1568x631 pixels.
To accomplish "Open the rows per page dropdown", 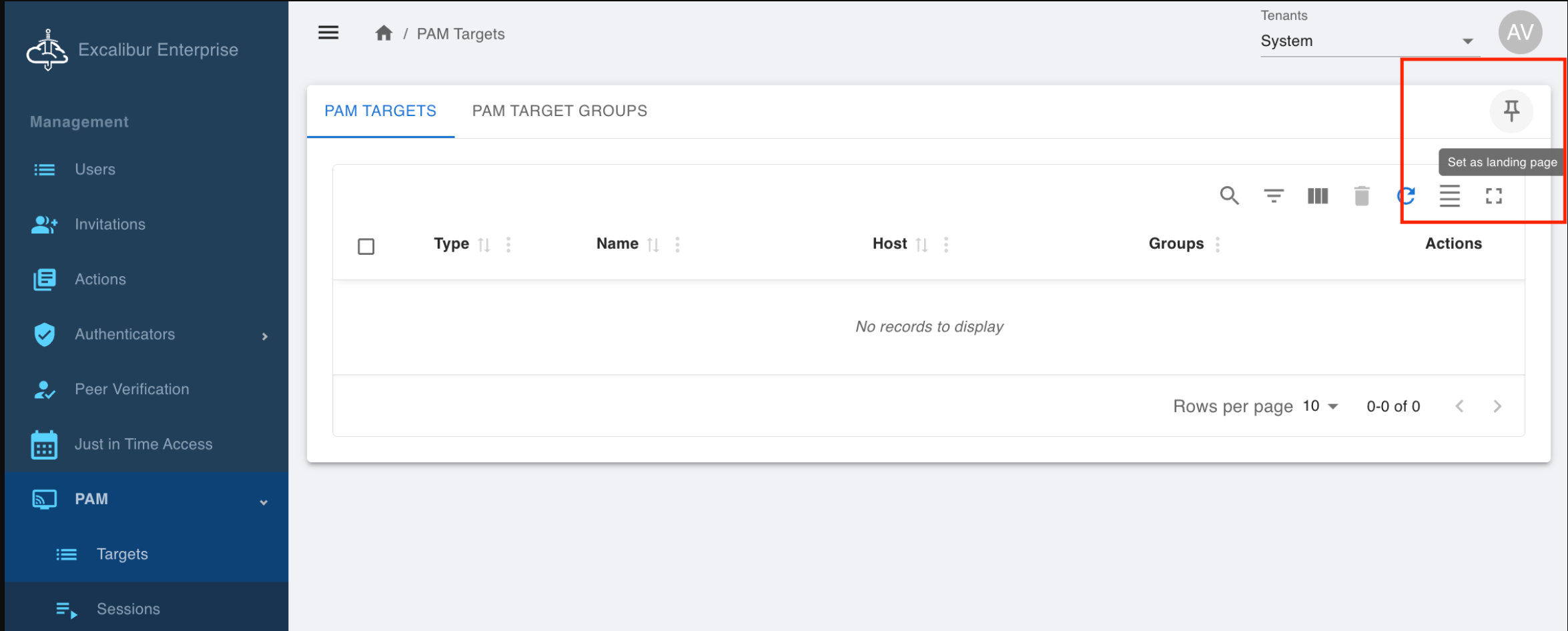I will click(x=1321, y=406).
